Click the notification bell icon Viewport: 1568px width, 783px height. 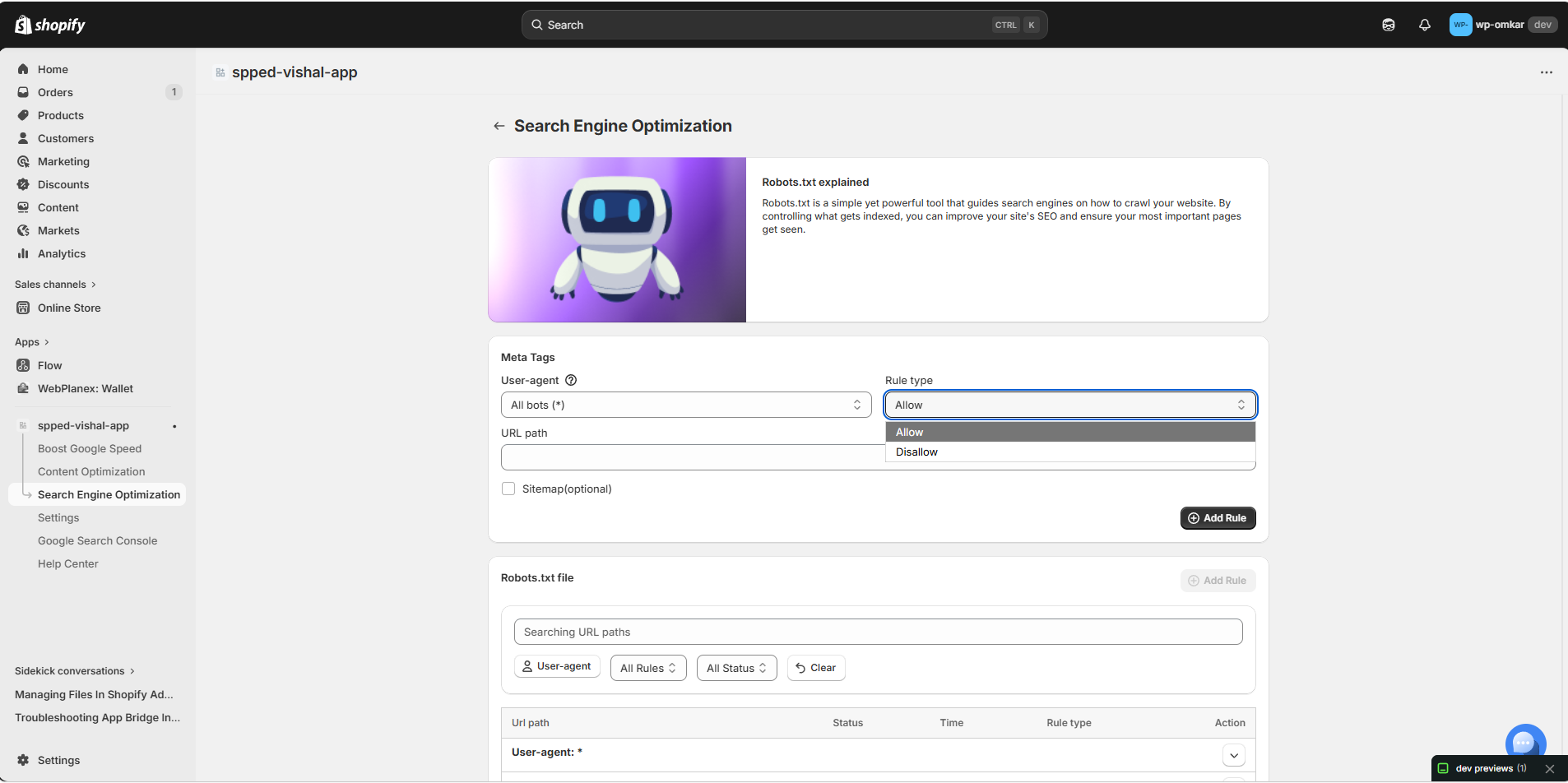pos(1424,25)
